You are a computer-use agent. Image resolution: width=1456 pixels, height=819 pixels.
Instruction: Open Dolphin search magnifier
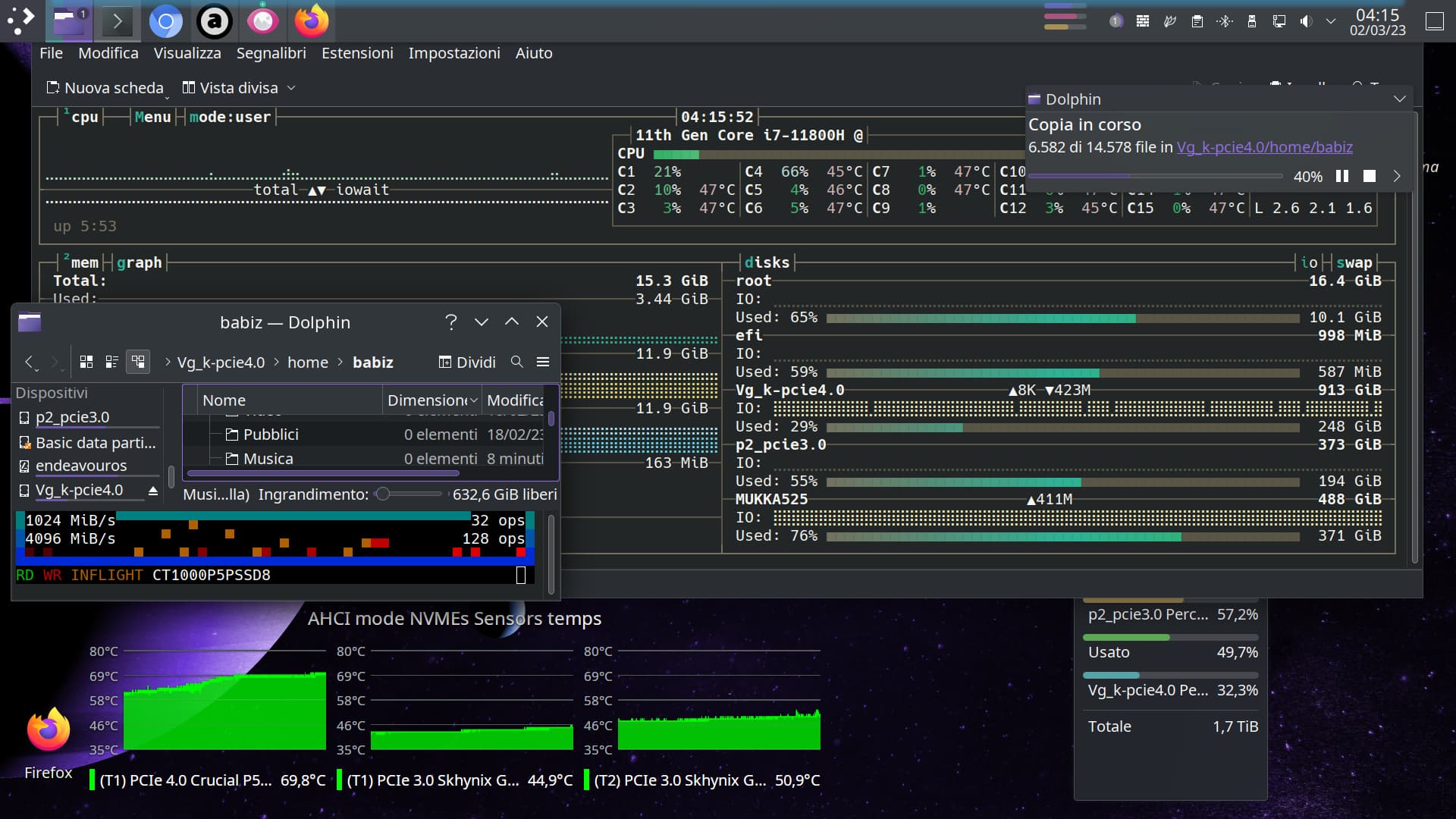coord(517,362)
